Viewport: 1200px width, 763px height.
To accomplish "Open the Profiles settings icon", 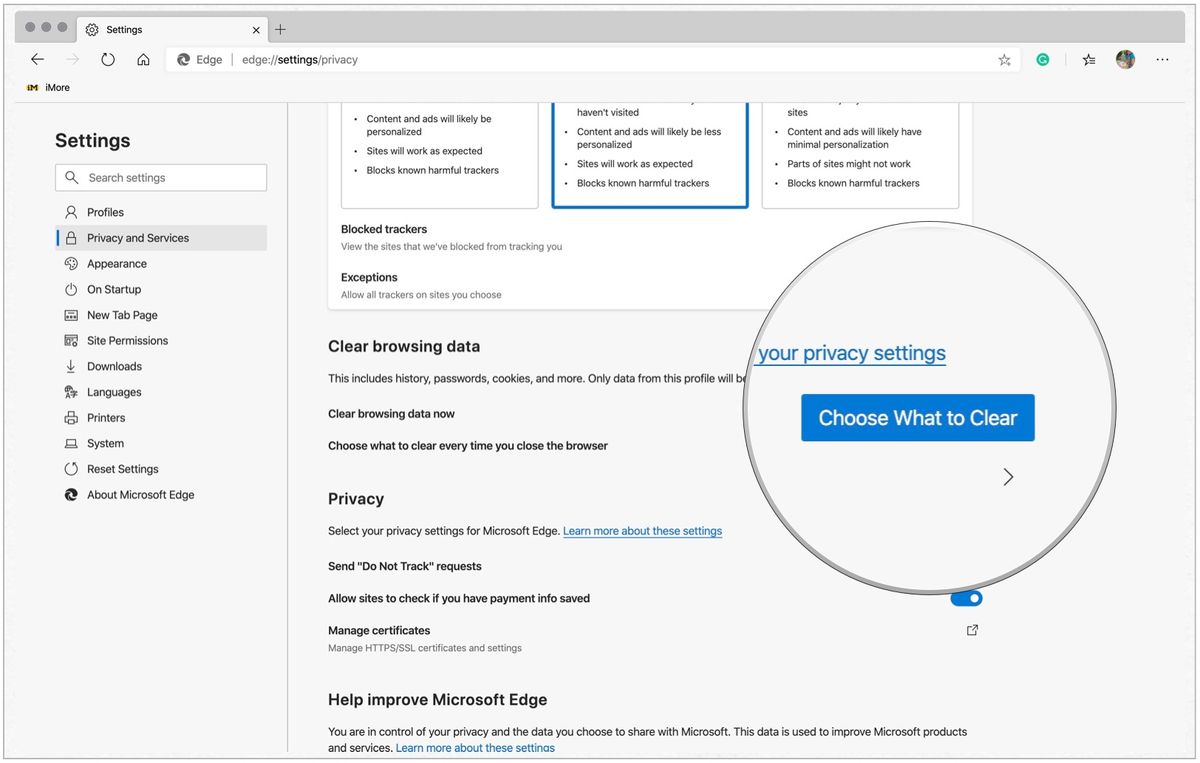I will coord(71,212).
